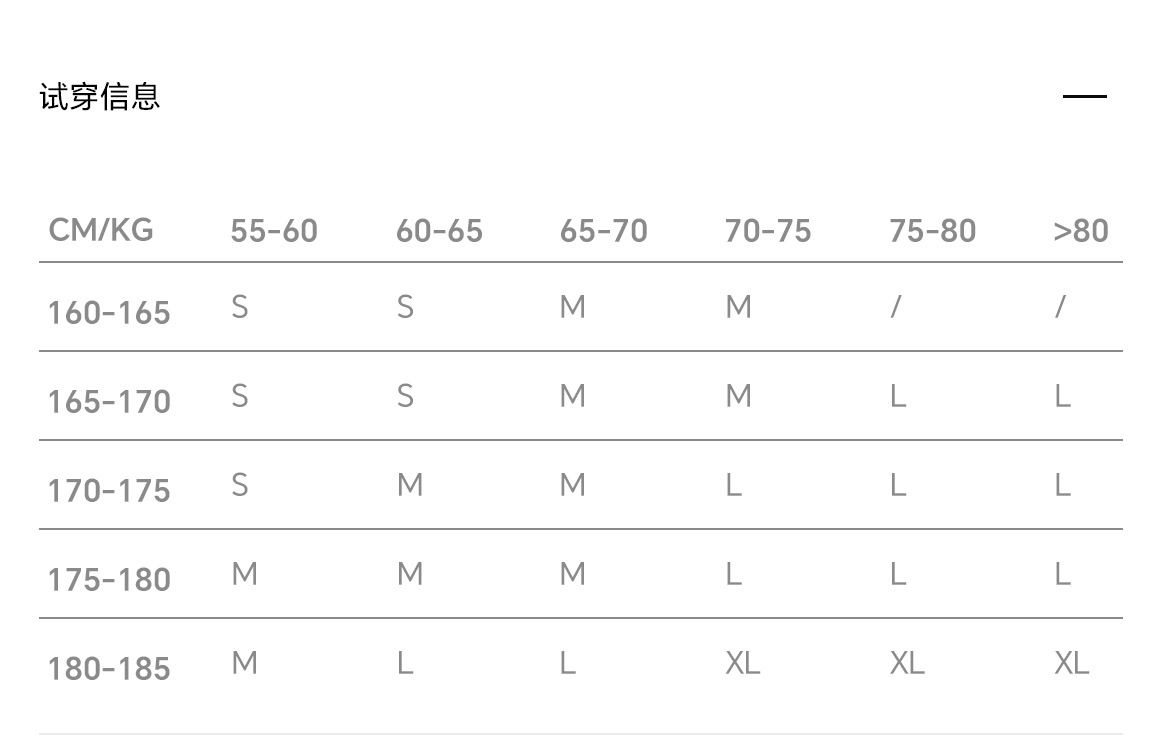Click the M size in row 180-185
The height and width of the screenshot is (737, 1160).
[x=244, y=663]
